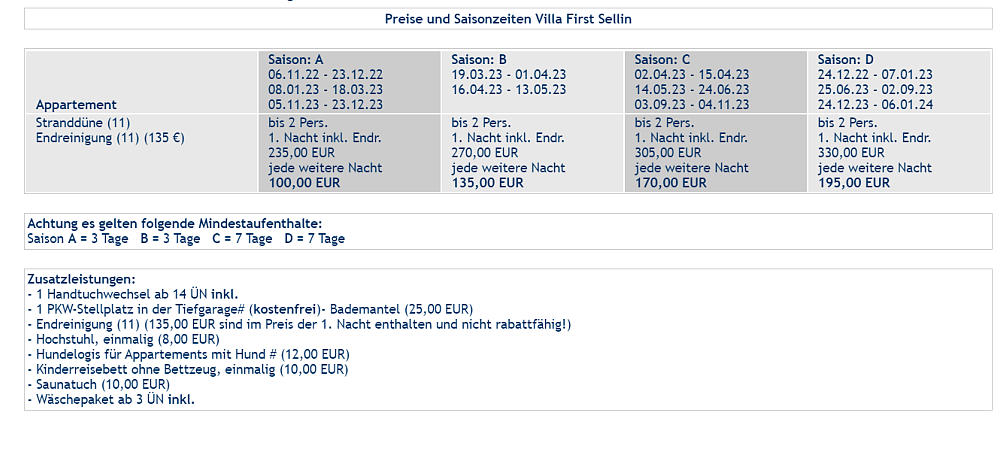Click the Saunatuch (10,00 EUR) entry
Viewport: 1000px width, 461px height.
[x=99, y=384]
